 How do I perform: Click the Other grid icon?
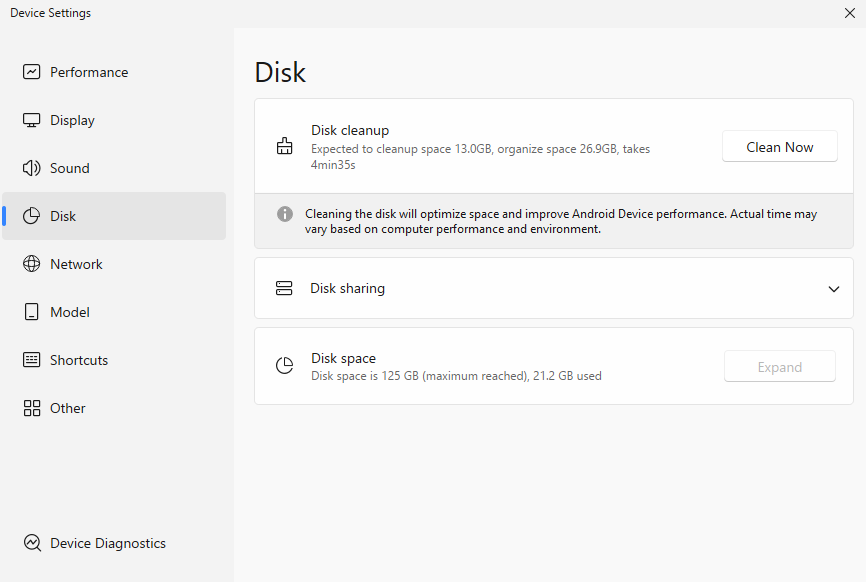point(32,408)
